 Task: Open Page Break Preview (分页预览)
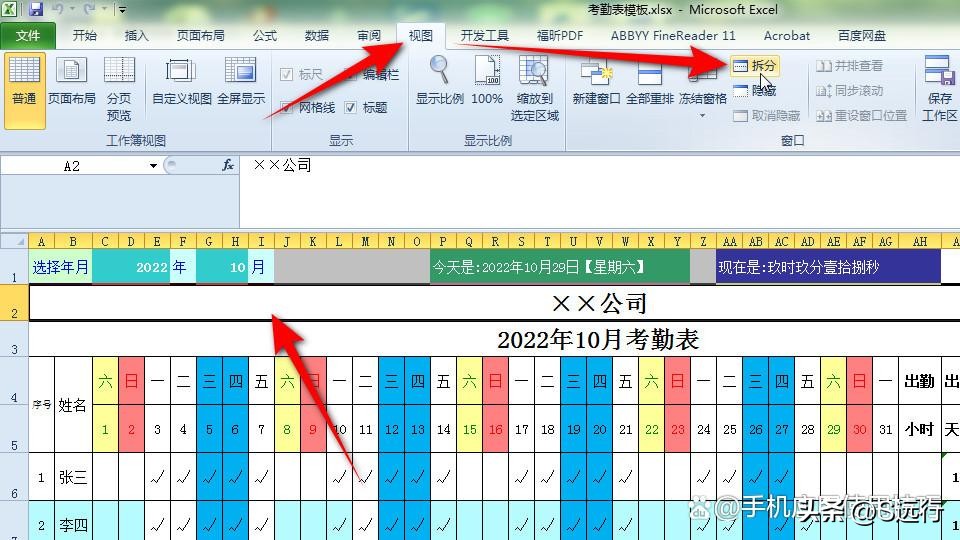[x=119, y=89]
